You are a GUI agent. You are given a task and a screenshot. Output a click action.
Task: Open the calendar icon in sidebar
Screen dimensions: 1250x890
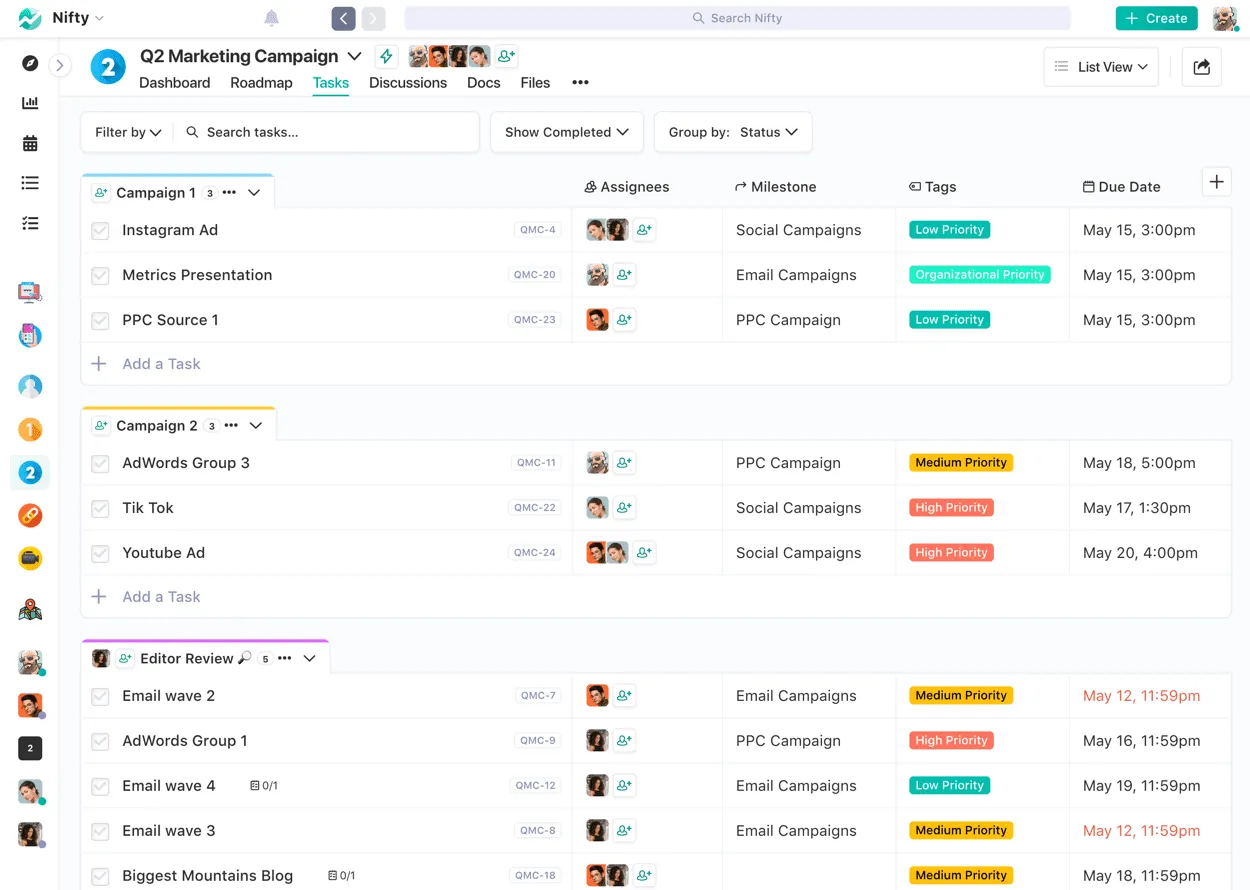click(x=30, y=142)
